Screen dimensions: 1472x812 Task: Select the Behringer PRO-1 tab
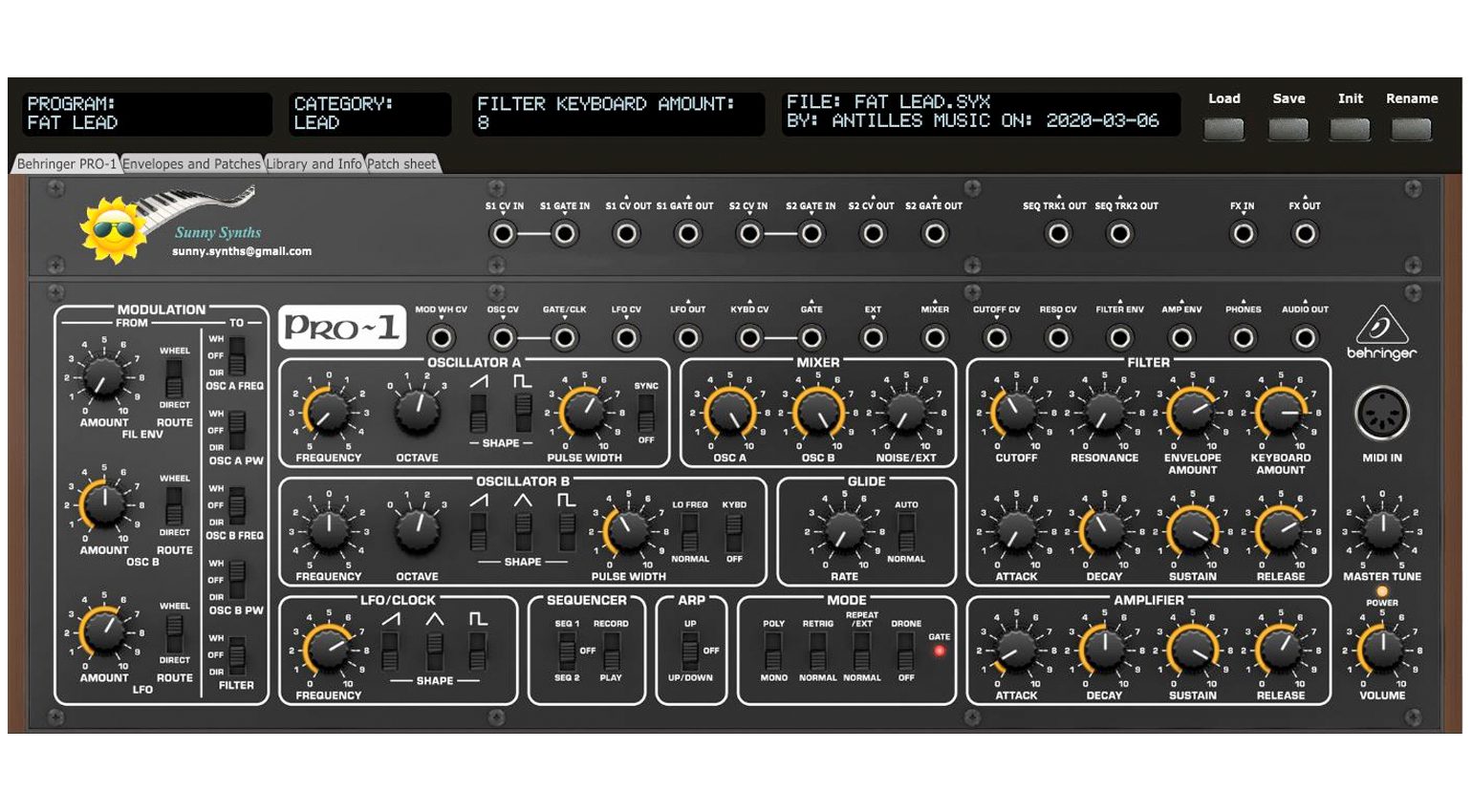point(66,164)
